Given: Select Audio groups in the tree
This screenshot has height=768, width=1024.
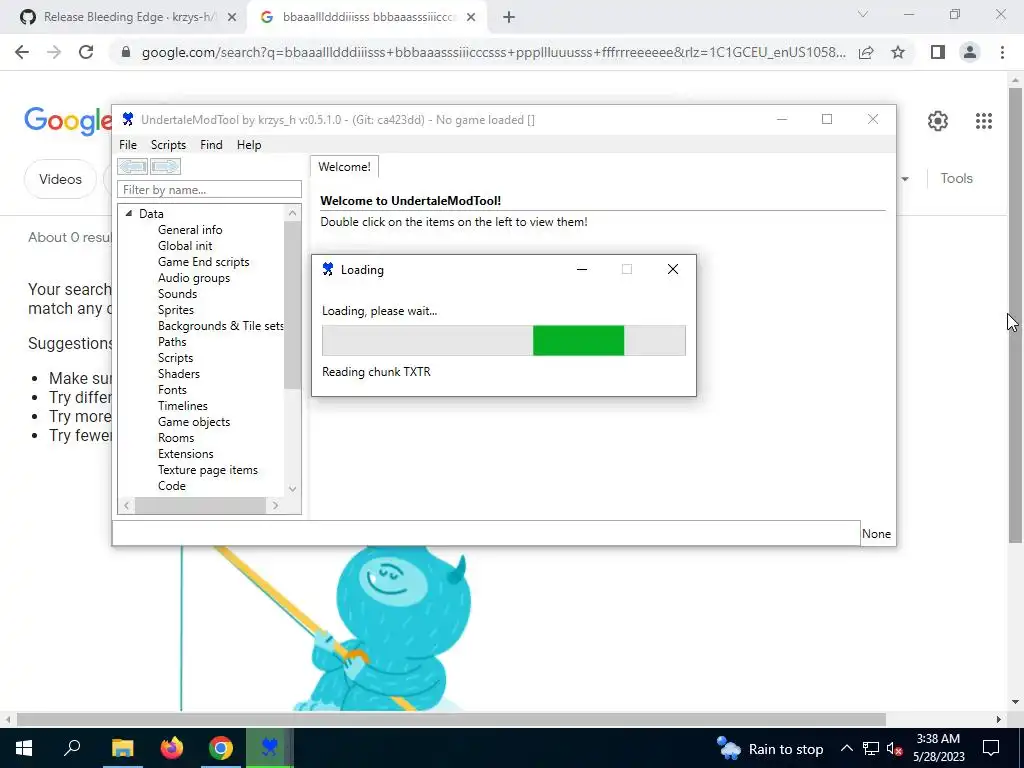Looking at the screenshot, I should [x=194, y=278].
